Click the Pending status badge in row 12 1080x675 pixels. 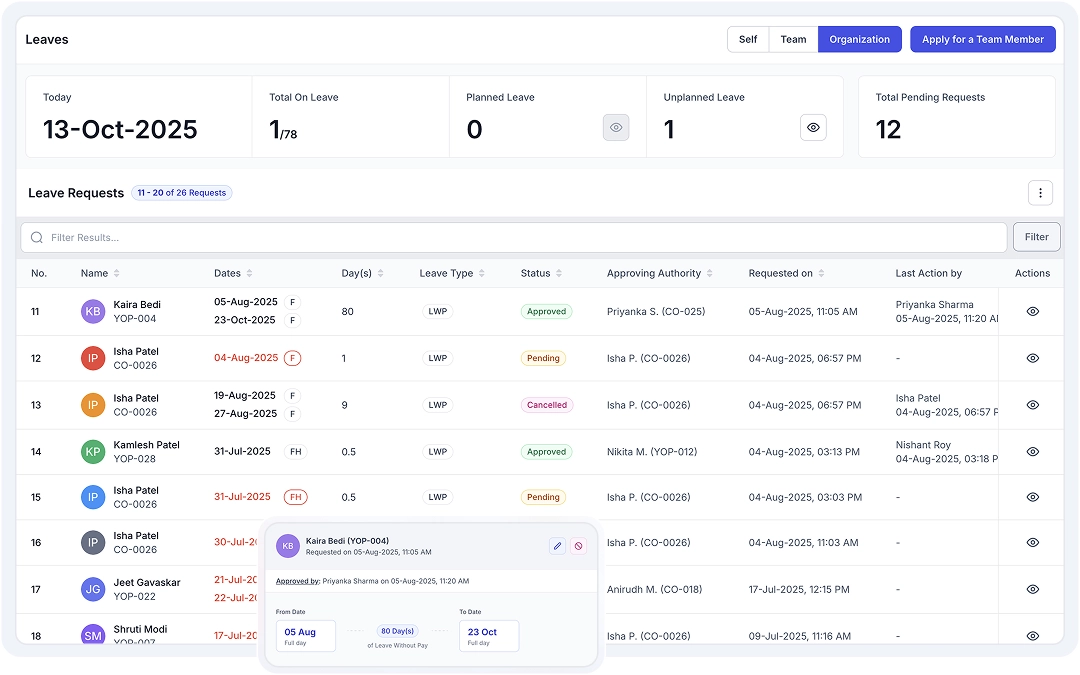point(543,358)
